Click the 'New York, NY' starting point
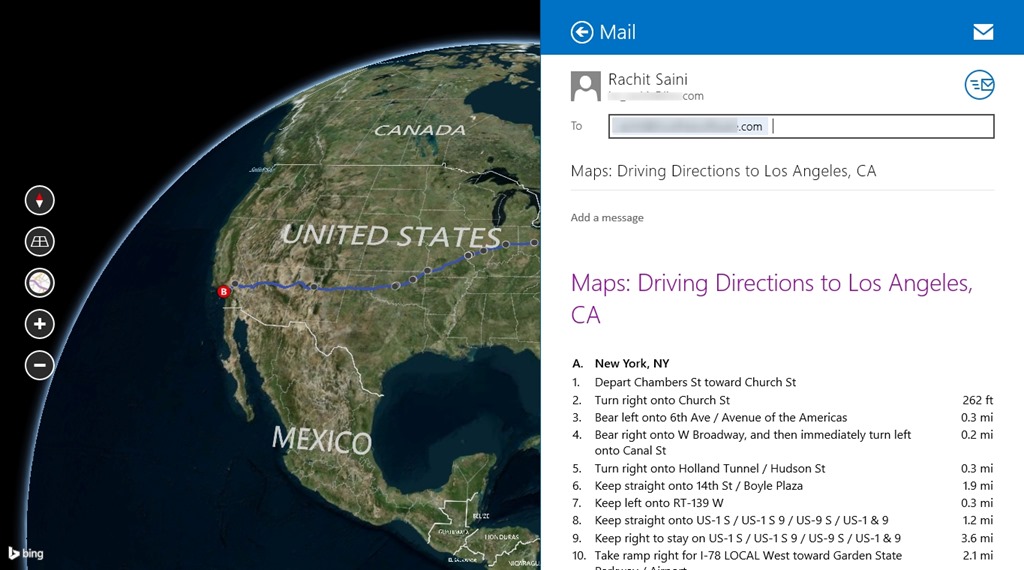The width and height of the screenshot is (1024, 570). point(631,364)
